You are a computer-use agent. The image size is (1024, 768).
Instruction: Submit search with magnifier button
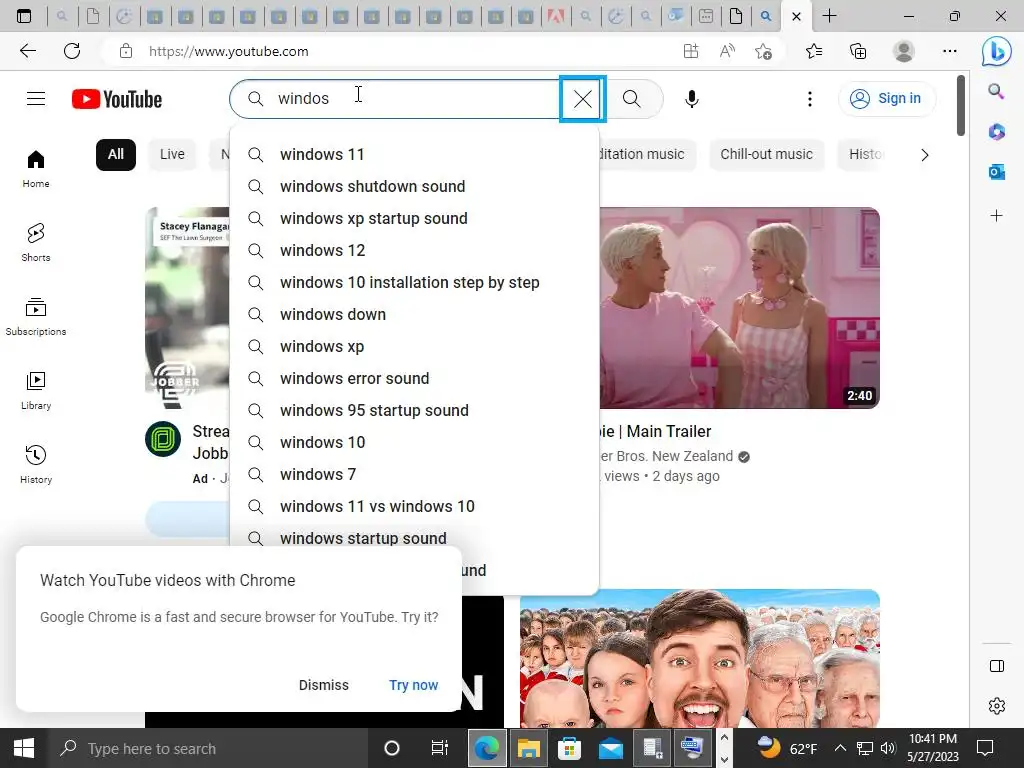(632, 99)
